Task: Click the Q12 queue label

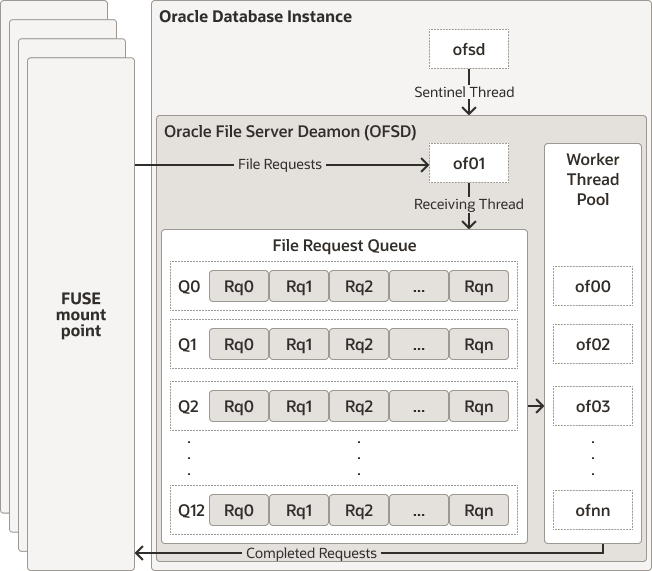Action: point(191,510)
